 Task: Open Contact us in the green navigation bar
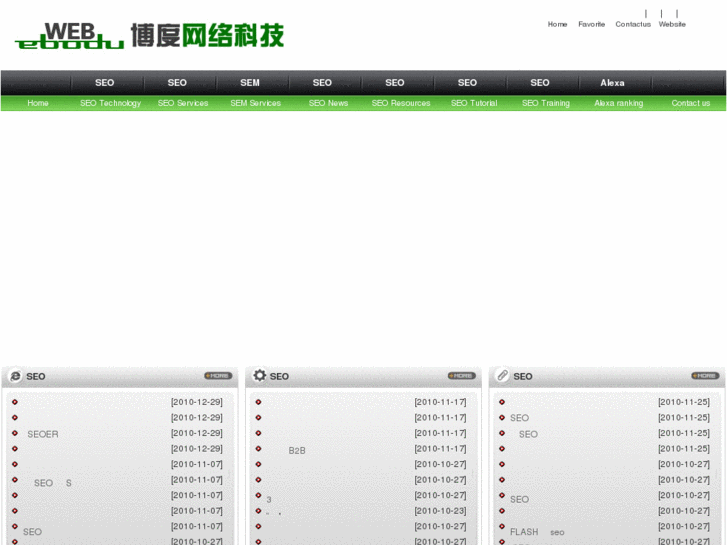[691, 103]
